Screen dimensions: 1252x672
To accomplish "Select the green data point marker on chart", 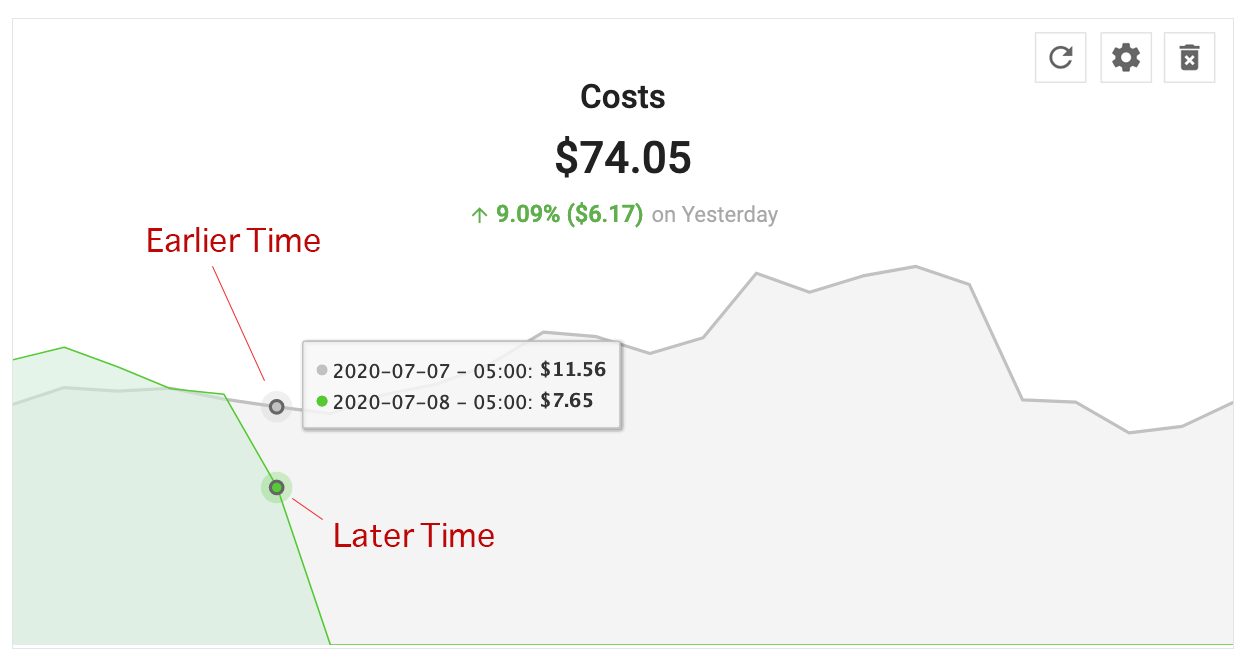I will [277, 488].
